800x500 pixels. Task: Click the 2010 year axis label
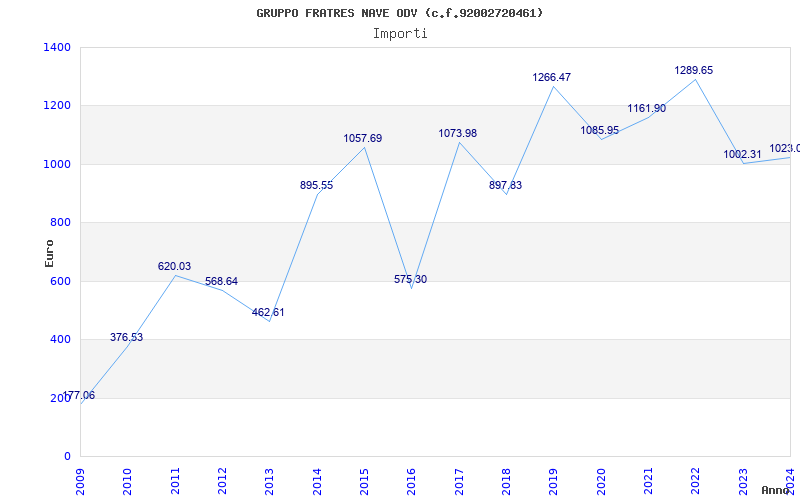(128, 481)
